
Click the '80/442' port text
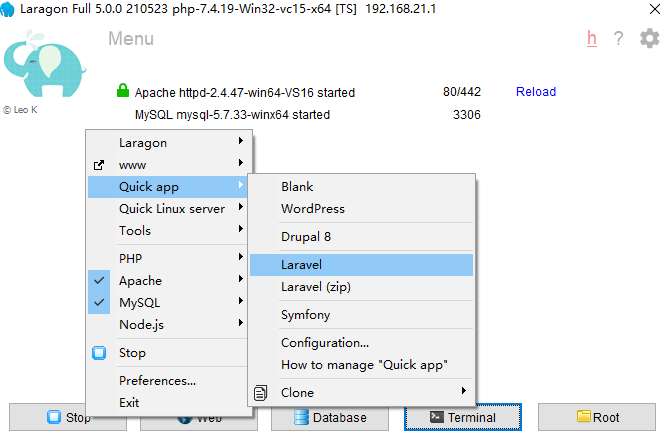(462, 92)
